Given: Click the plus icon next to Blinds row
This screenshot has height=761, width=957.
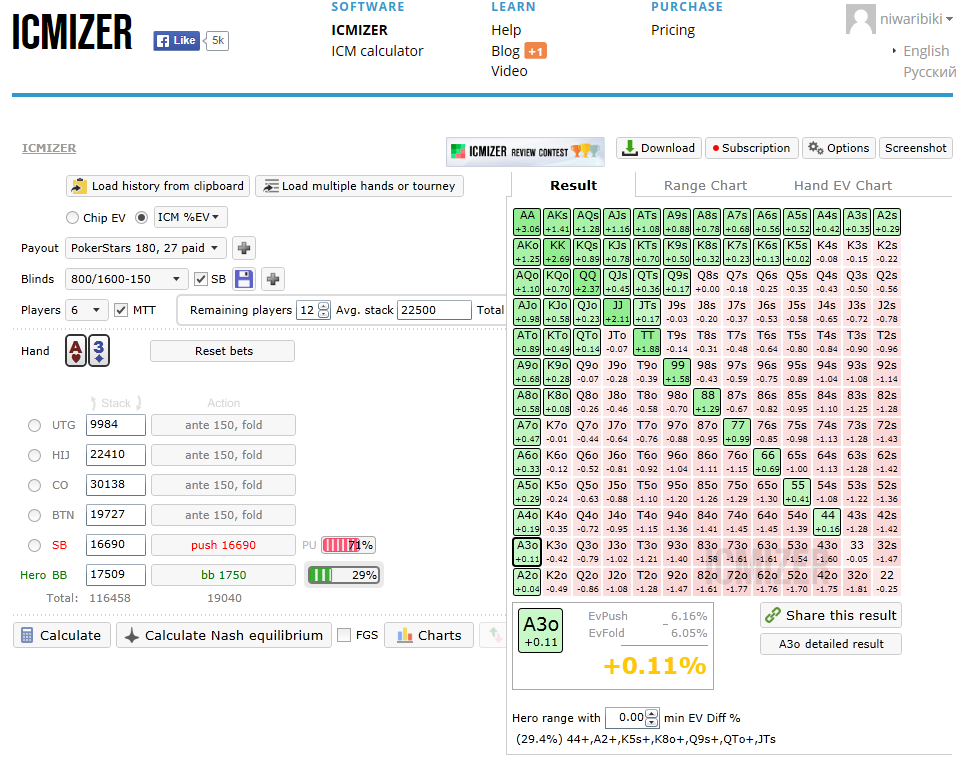Looking at the screenshot, I should point(273,279).
